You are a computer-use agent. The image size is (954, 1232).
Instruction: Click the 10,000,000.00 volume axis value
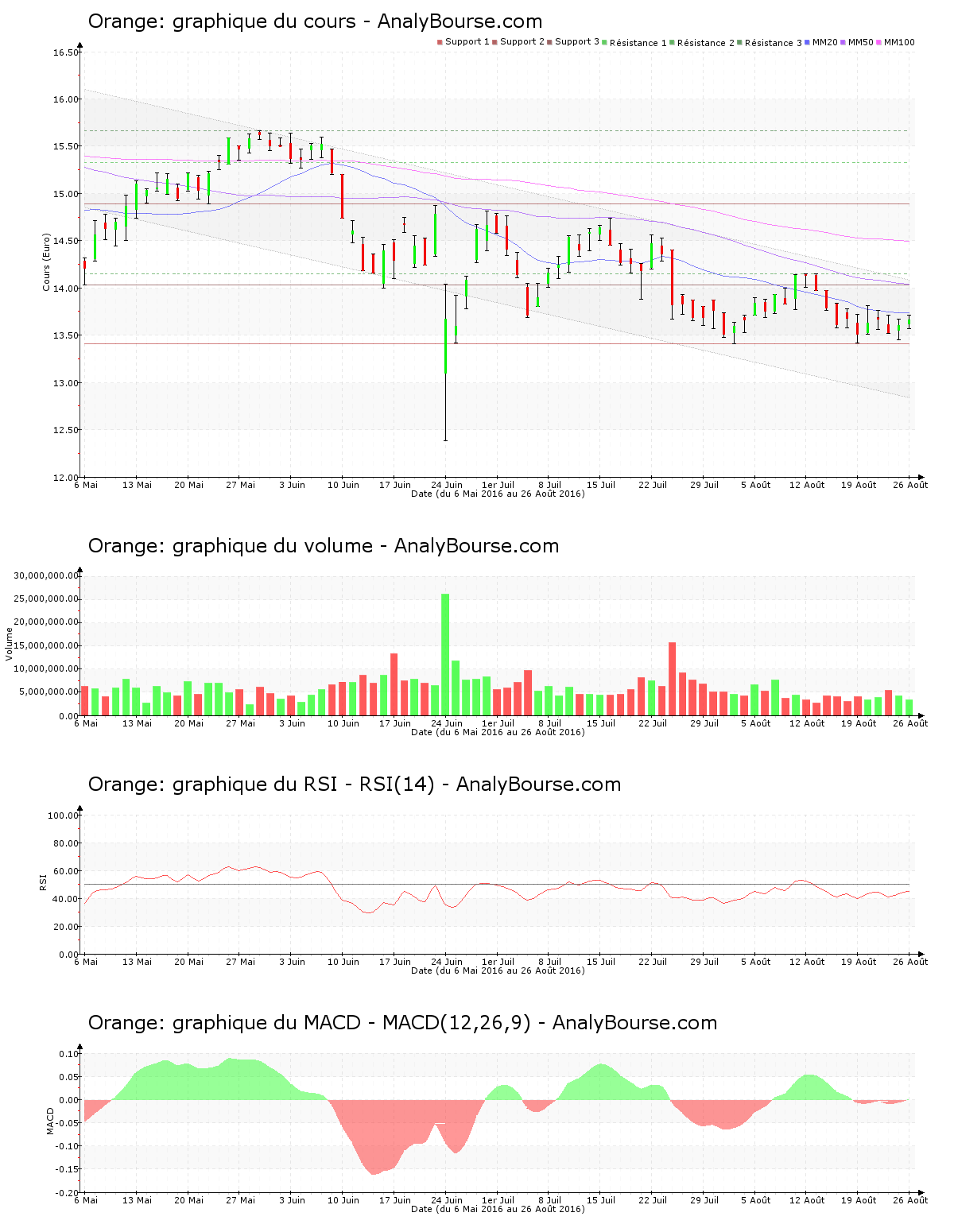pos(46,669)
